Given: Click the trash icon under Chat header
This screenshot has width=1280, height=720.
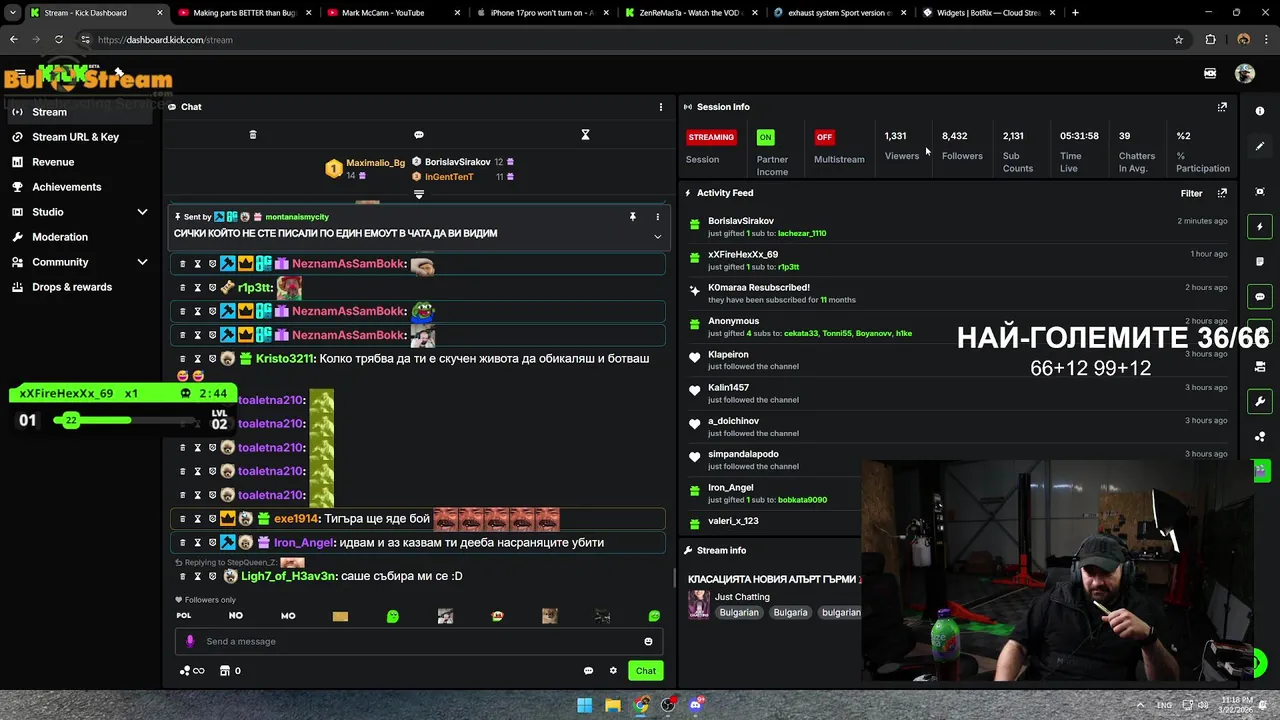Looking at the screenshot, I should (253, 135).
